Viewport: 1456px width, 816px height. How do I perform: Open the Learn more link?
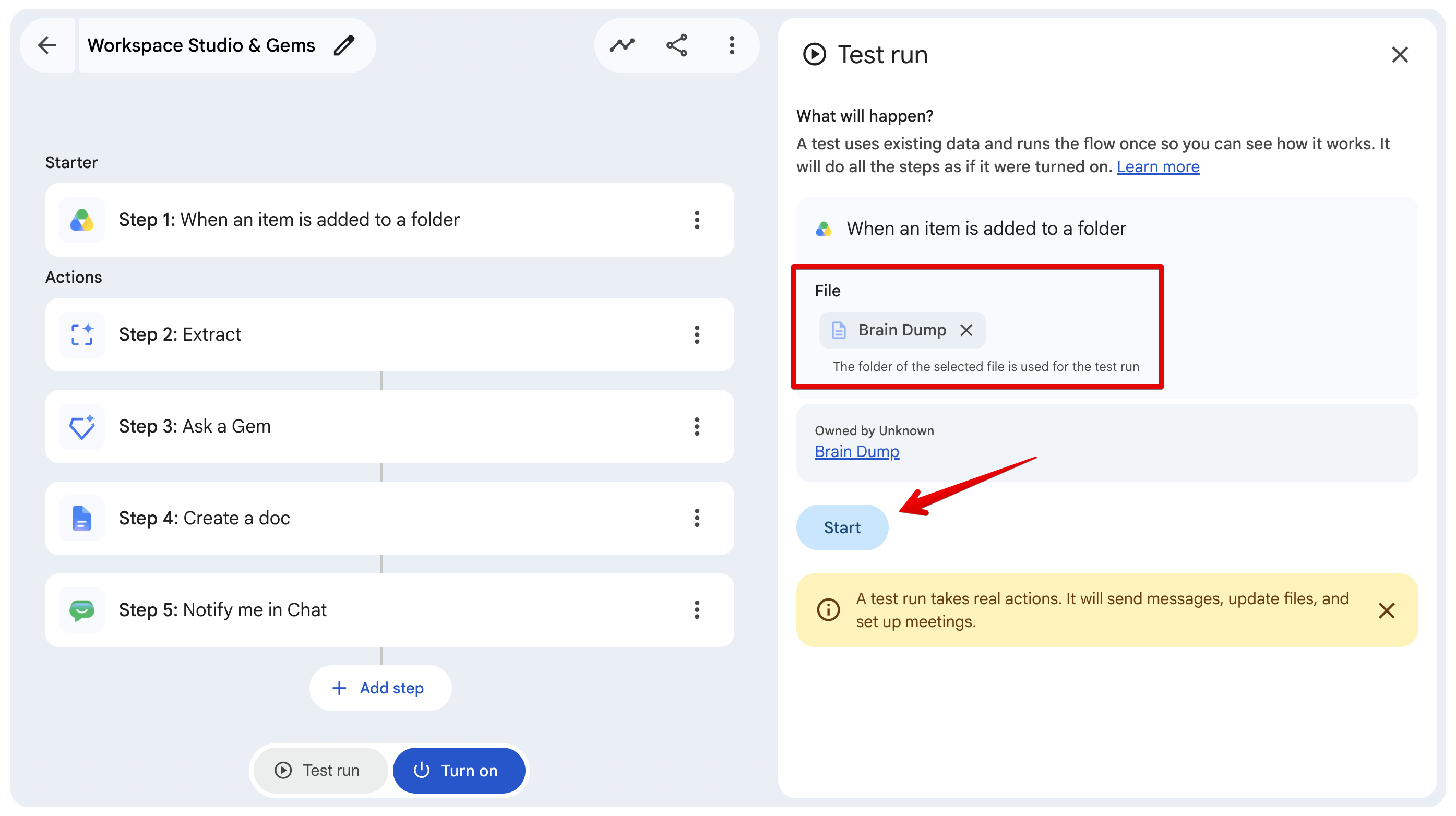tap(1158, 167)
